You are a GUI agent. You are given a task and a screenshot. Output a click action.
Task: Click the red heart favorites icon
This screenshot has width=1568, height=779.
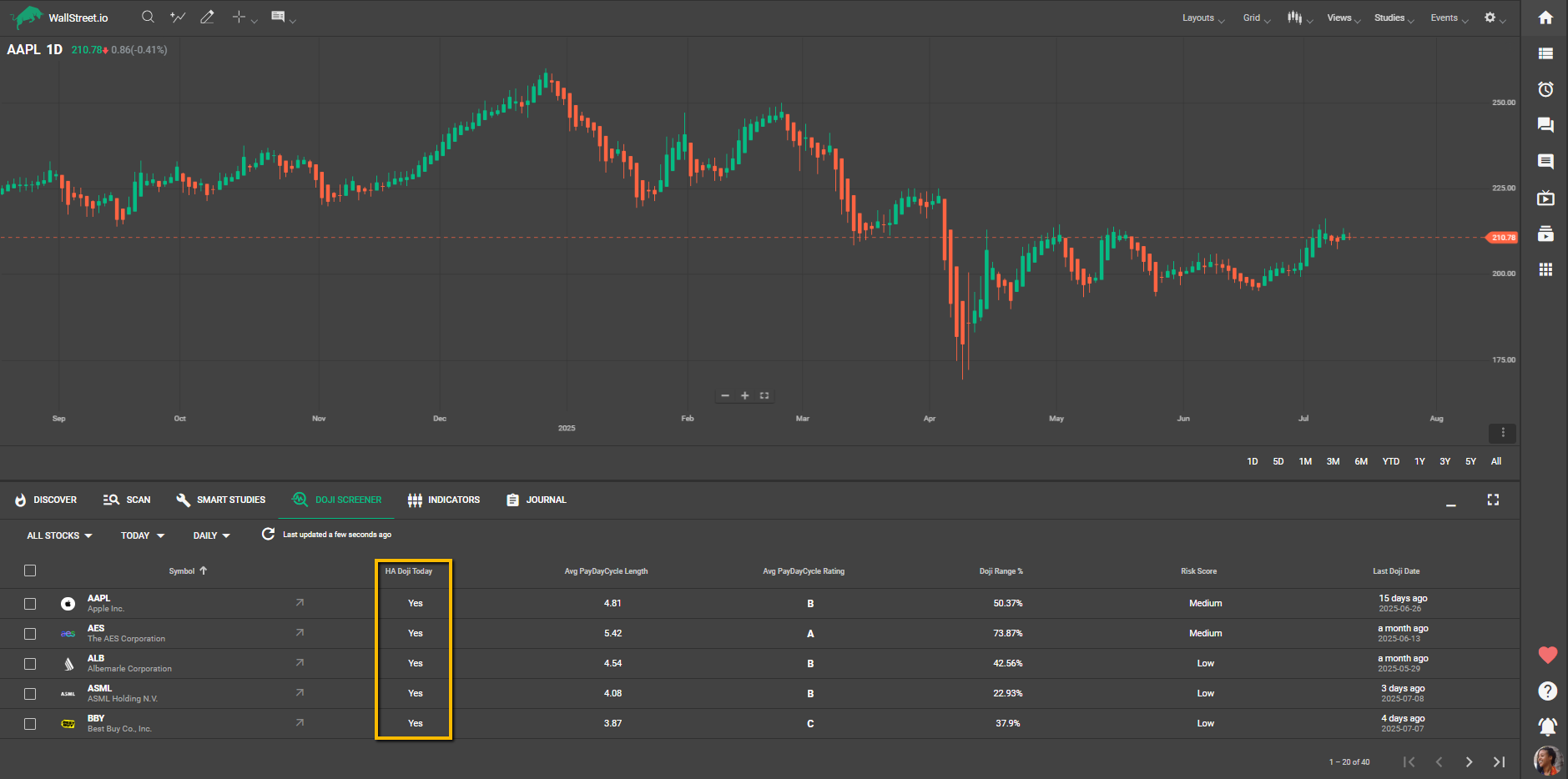pos(1547,656)
